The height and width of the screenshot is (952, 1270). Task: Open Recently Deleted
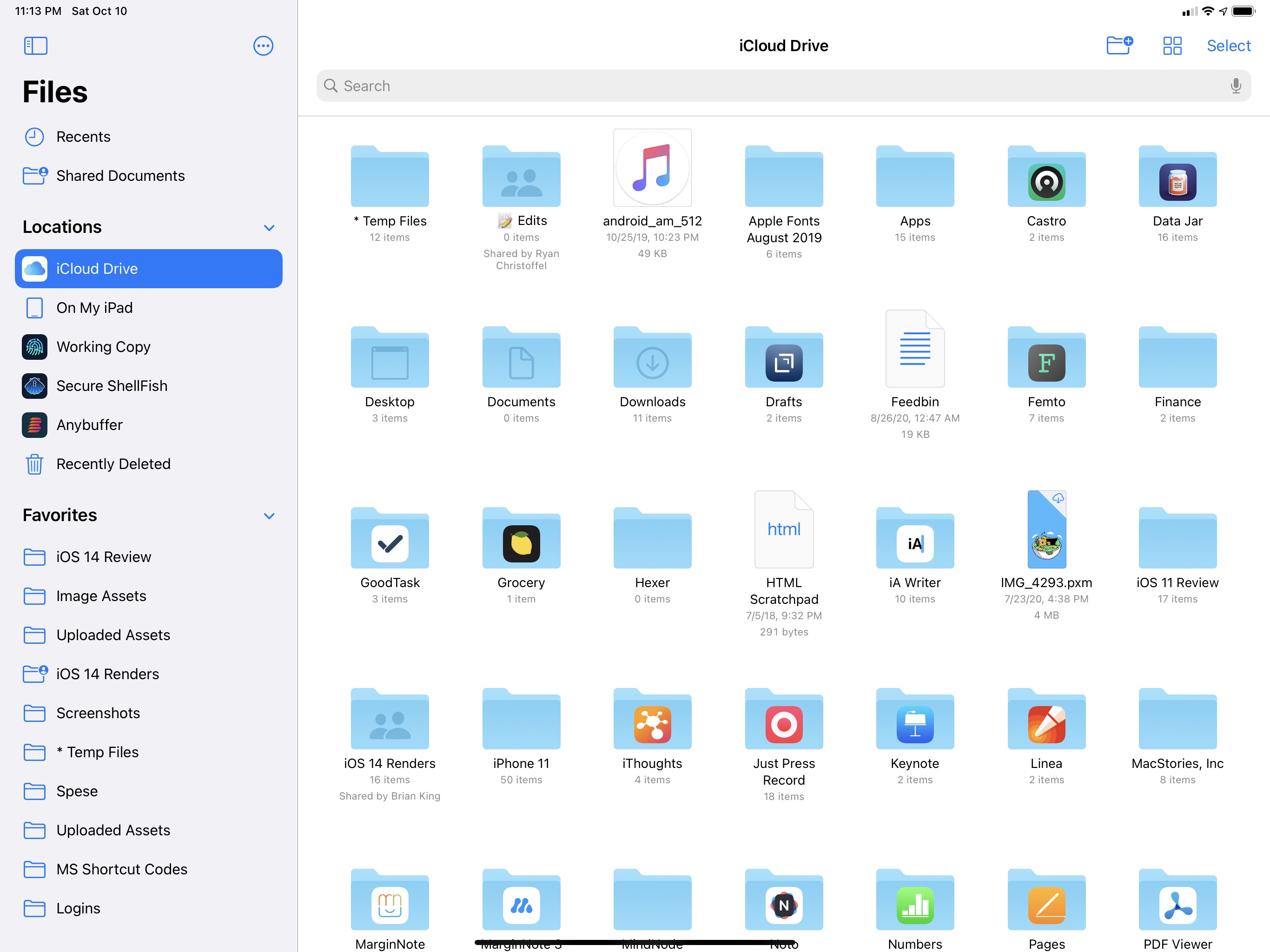149,464
